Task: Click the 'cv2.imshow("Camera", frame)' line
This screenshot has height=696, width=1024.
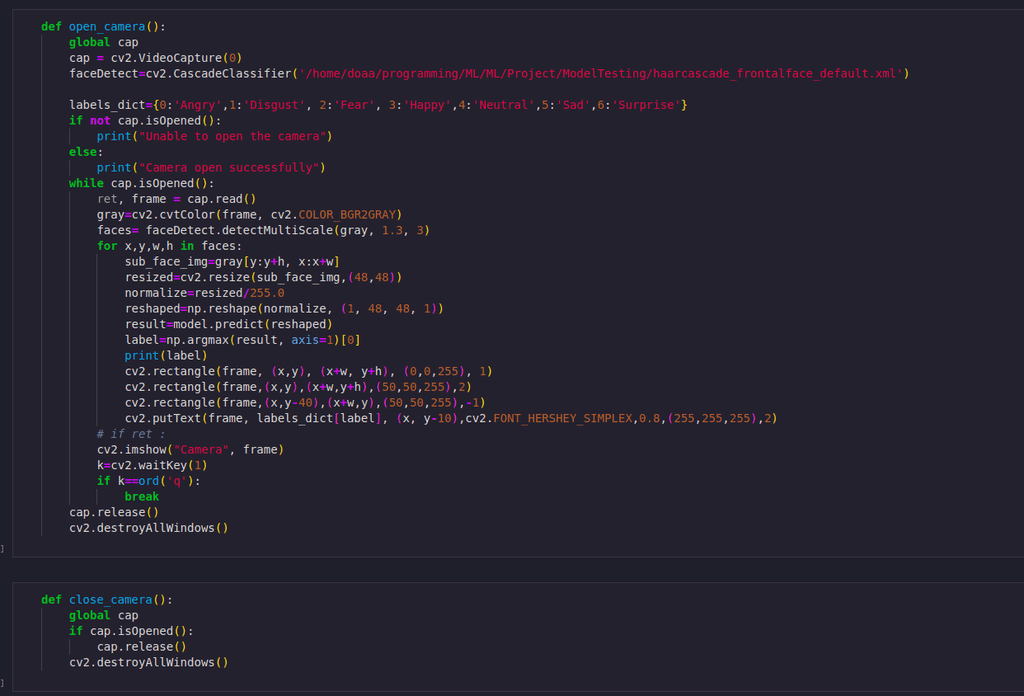Action: 190,450
